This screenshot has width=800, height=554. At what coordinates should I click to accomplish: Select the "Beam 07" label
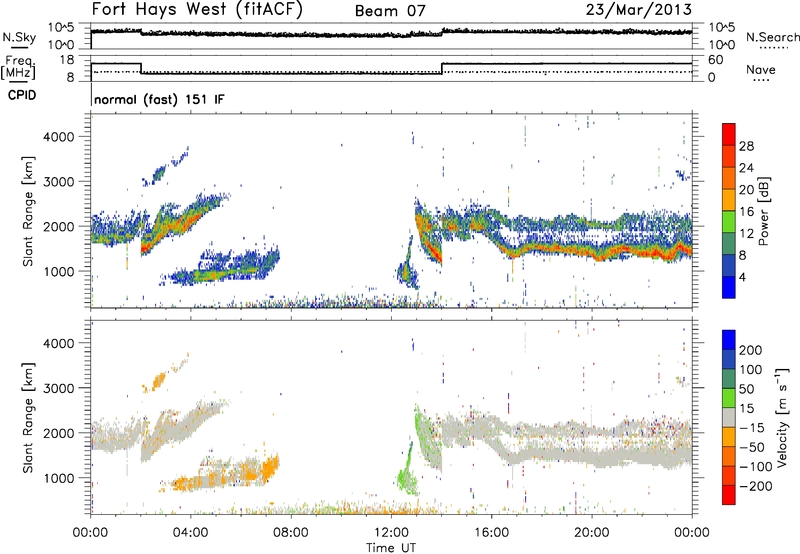pyautogui.click(x=390, y=11)
